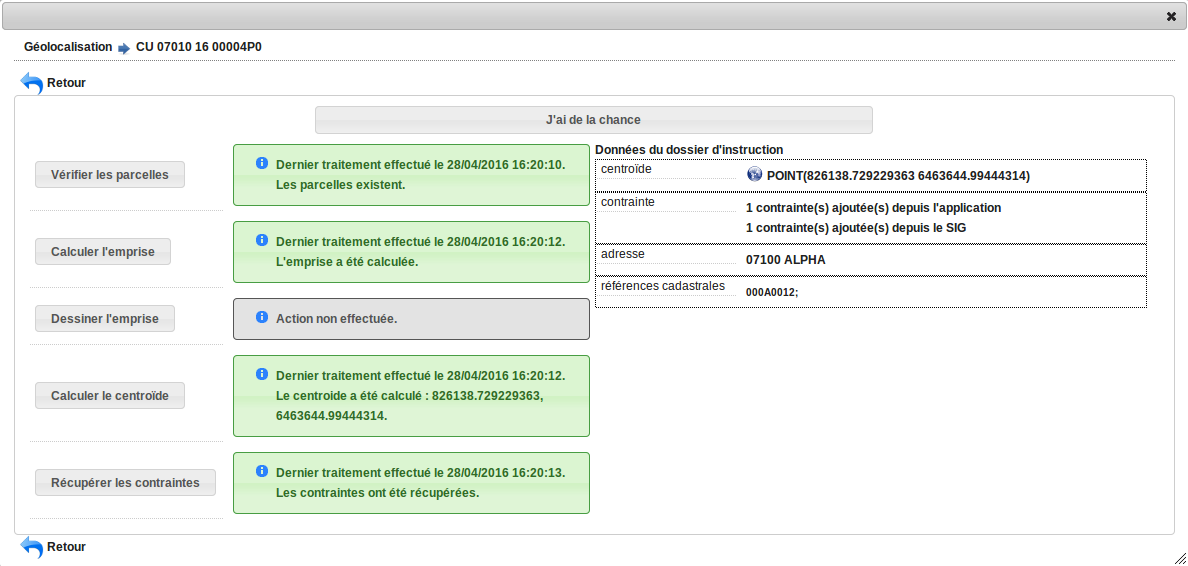Launch Calculer le centroïde
The image size is (1188, 566).
pyautogui.click(x=110, y=396)
